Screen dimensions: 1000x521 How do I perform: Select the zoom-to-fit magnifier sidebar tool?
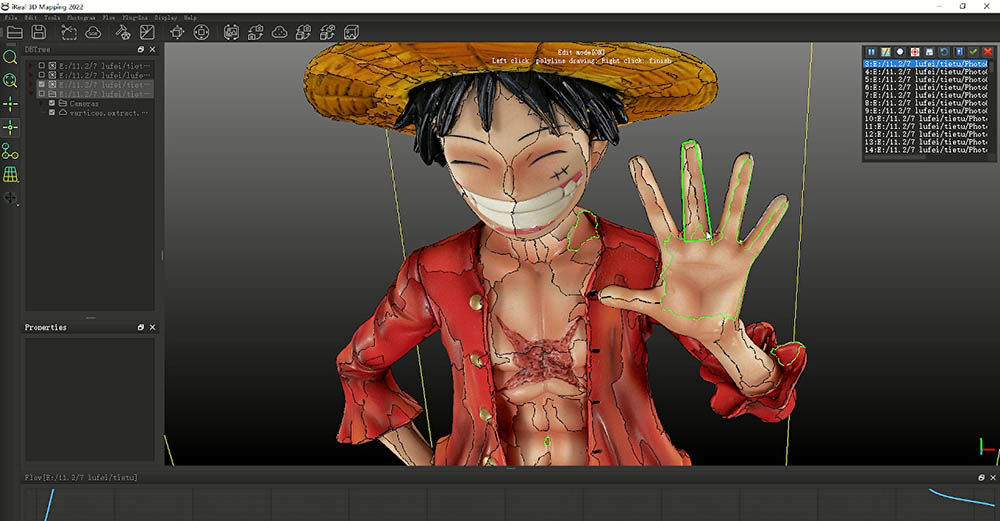point(10,80)
